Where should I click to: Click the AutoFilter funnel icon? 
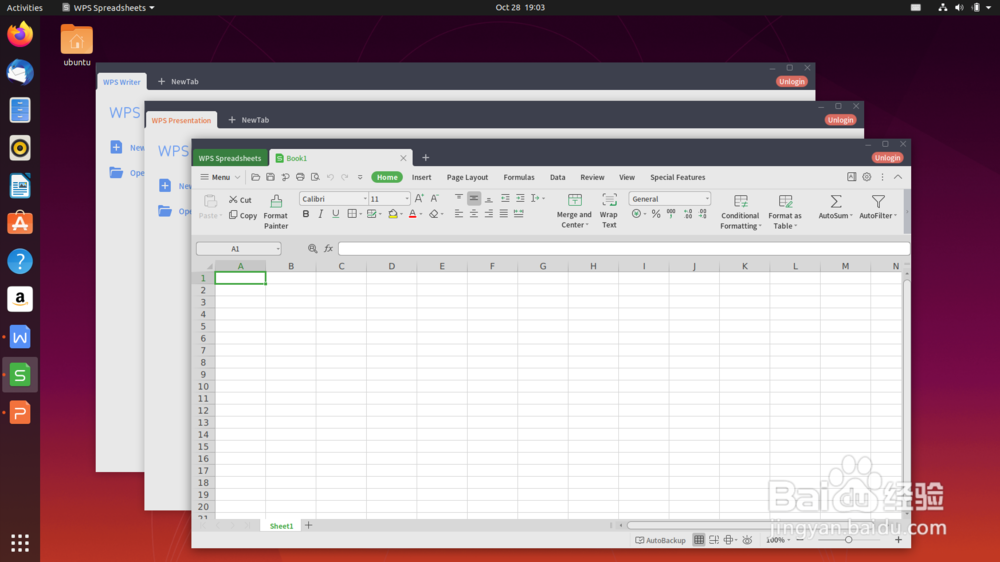878,202
